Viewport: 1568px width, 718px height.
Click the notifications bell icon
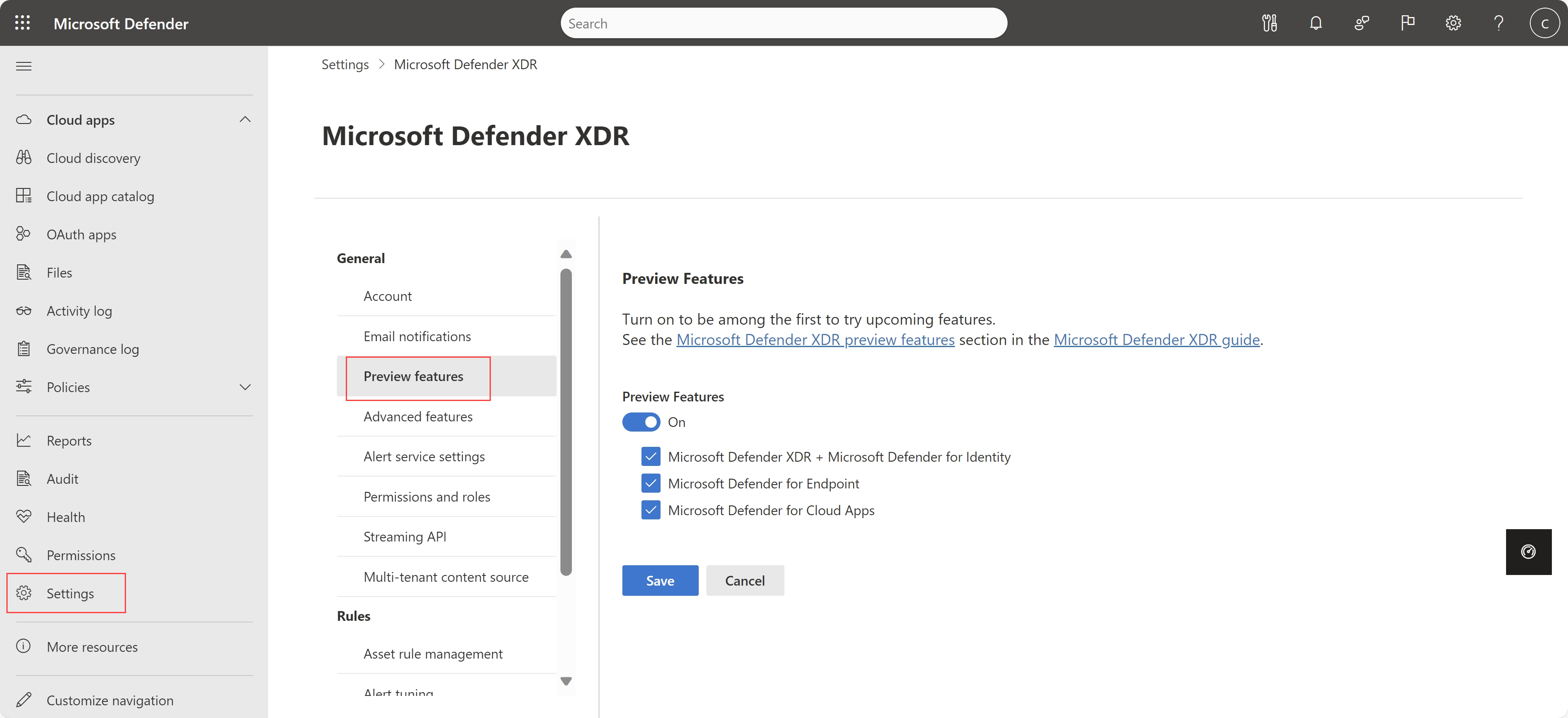coord(1315,23)
